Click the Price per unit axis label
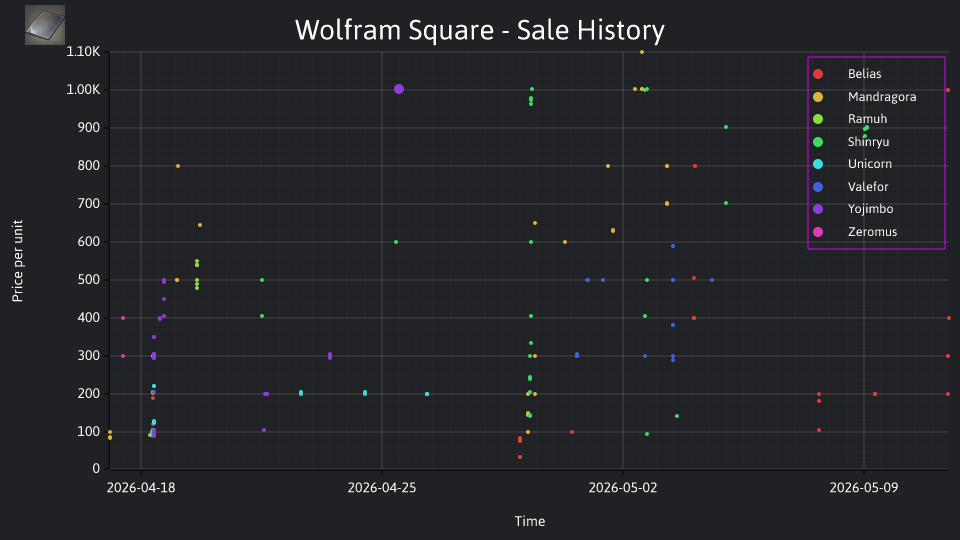 [x=18, y=261]
